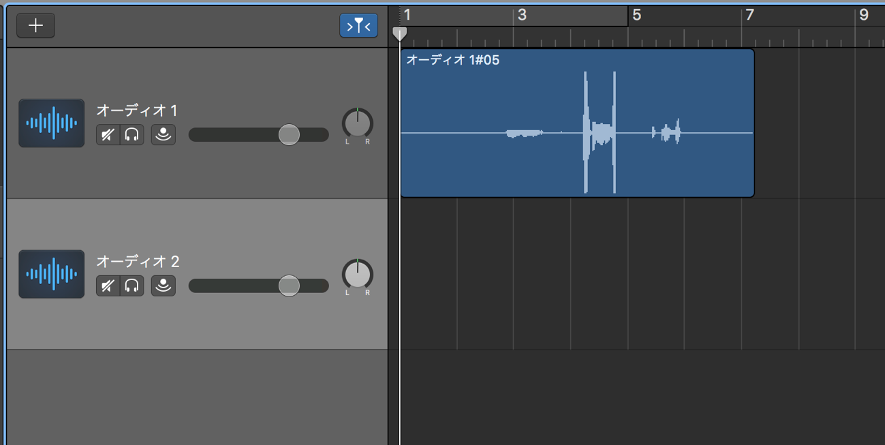Select the オーディオ 1 track name

[x=137, y=110]
